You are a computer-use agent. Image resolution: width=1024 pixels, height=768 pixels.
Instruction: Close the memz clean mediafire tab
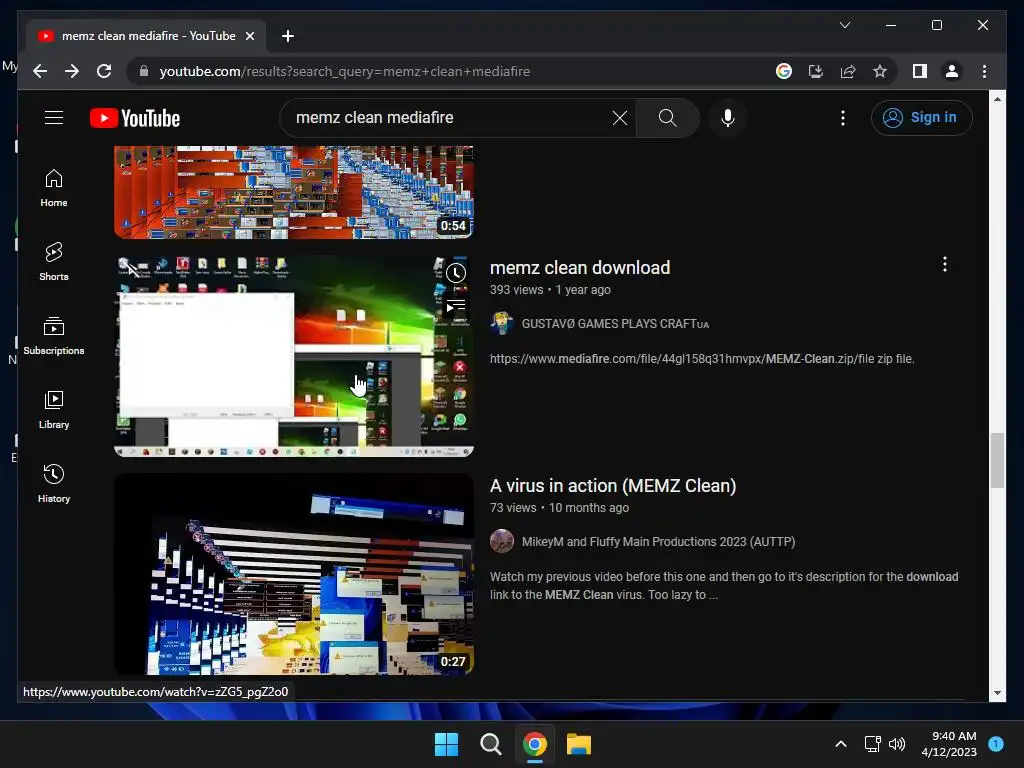(249, 36)
